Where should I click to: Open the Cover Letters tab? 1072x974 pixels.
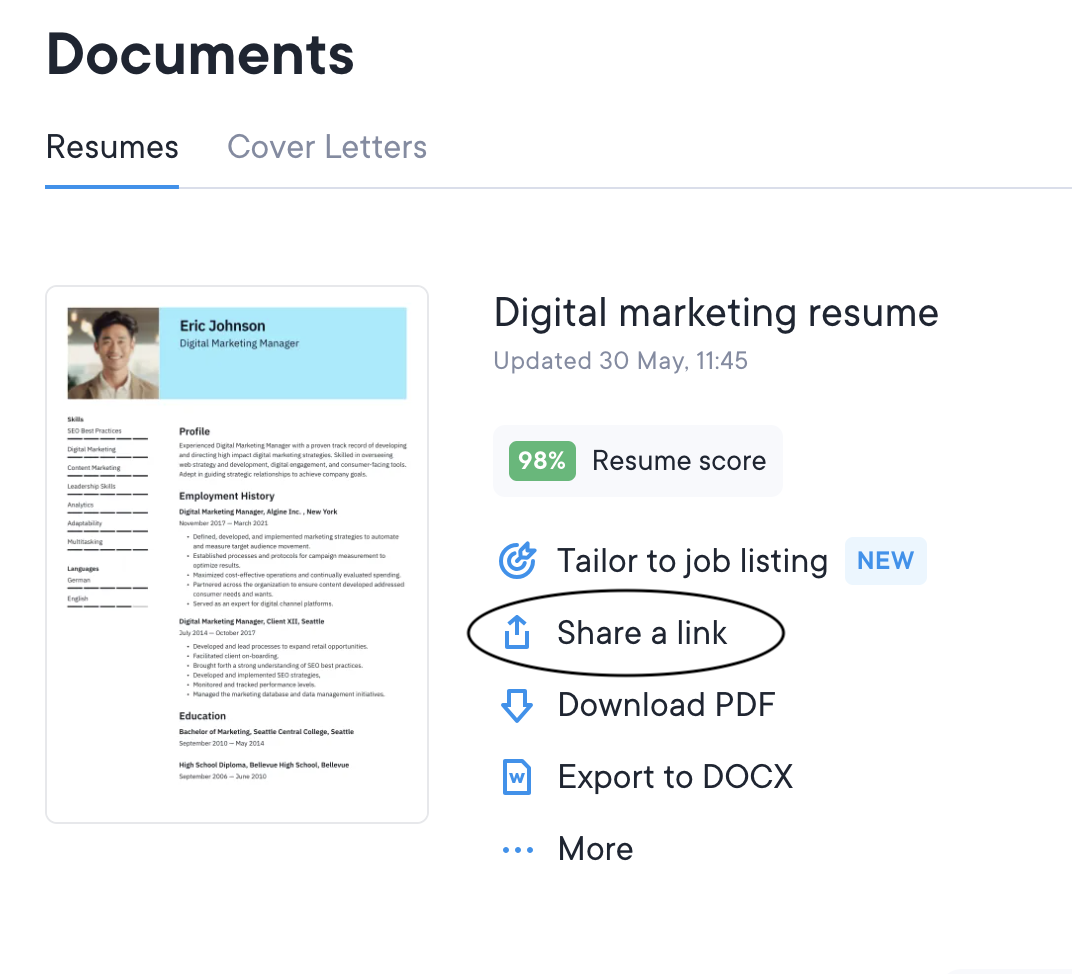327,147
